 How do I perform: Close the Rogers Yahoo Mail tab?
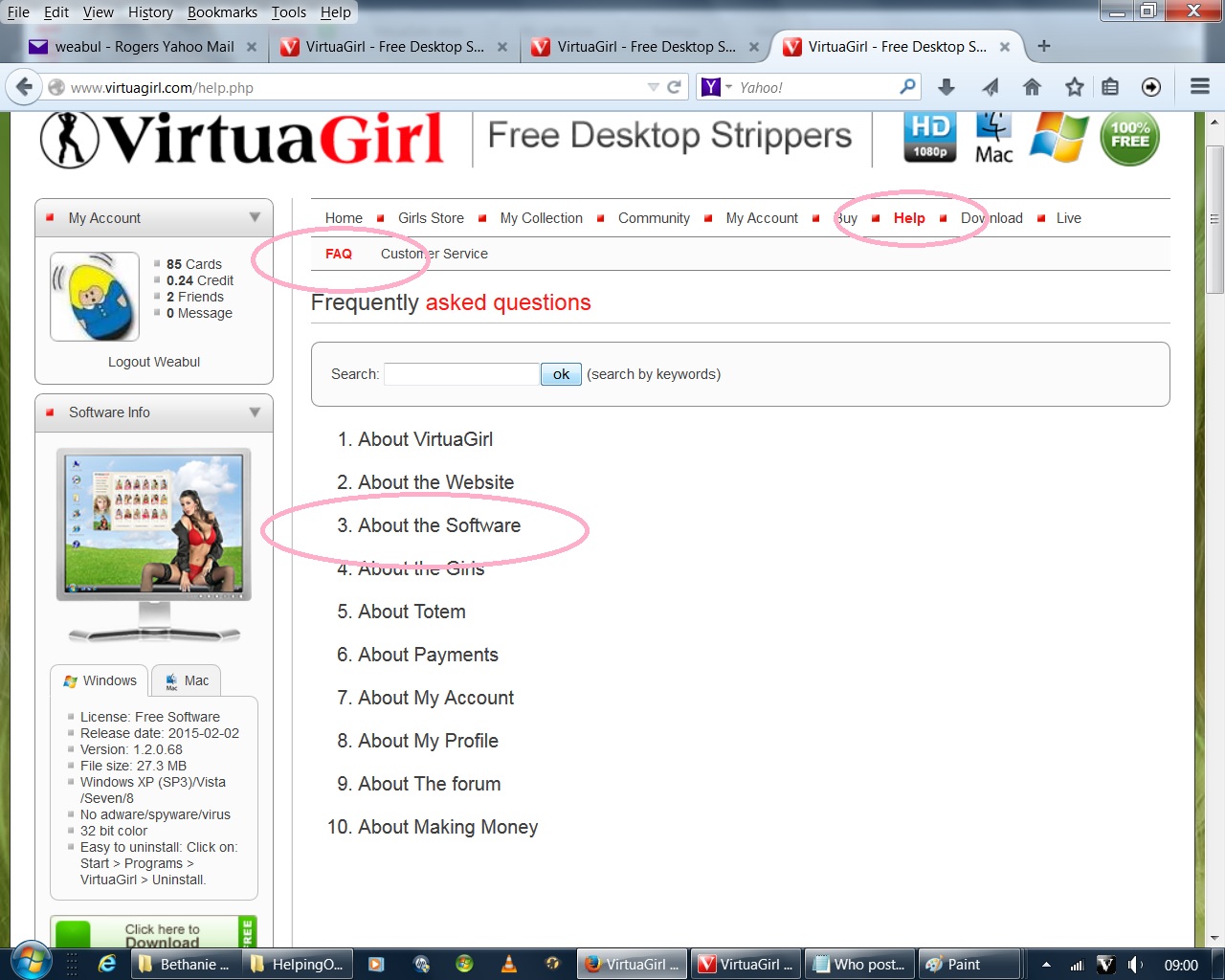252,46
